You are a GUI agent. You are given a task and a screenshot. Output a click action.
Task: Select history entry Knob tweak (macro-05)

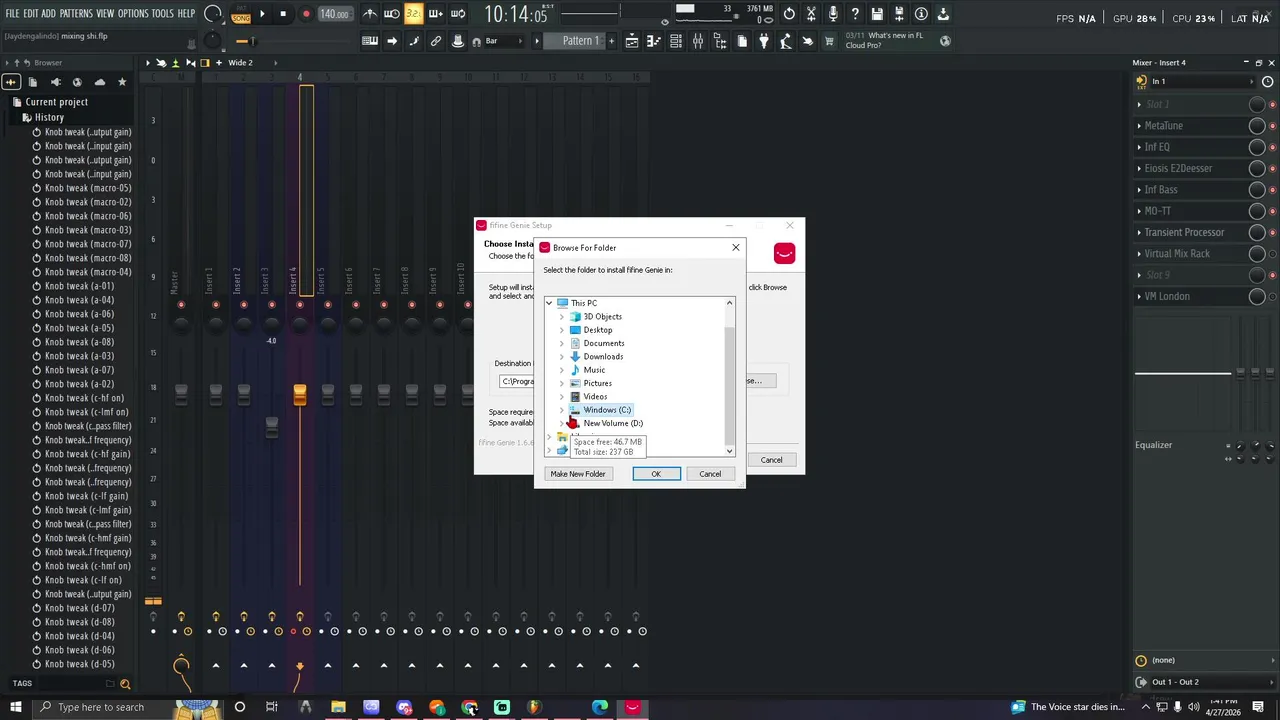click(x=88, y=188)
